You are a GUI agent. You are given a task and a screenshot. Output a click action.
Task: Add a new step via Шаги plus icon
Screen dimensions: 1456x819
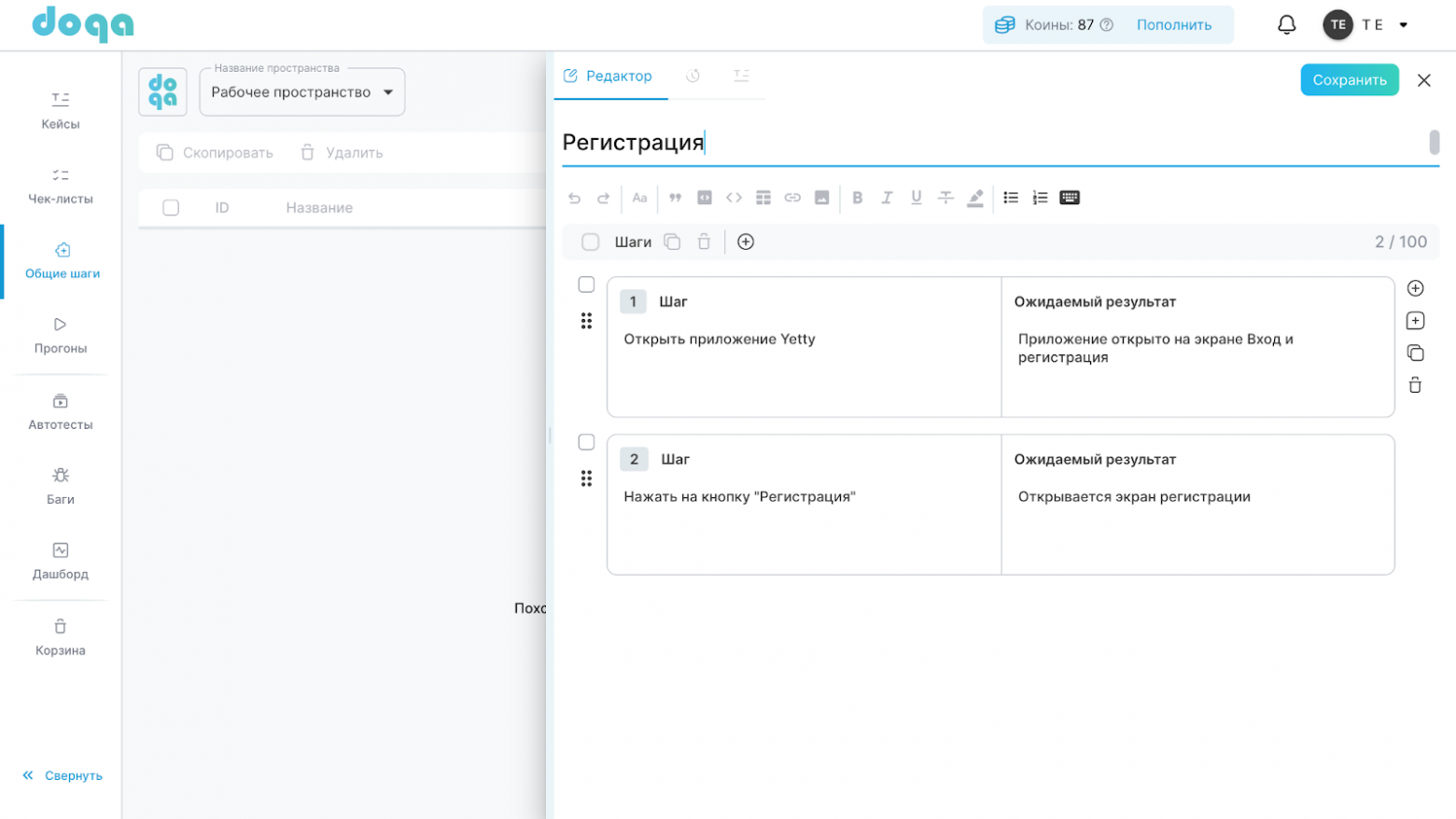(x=746, y=243)
